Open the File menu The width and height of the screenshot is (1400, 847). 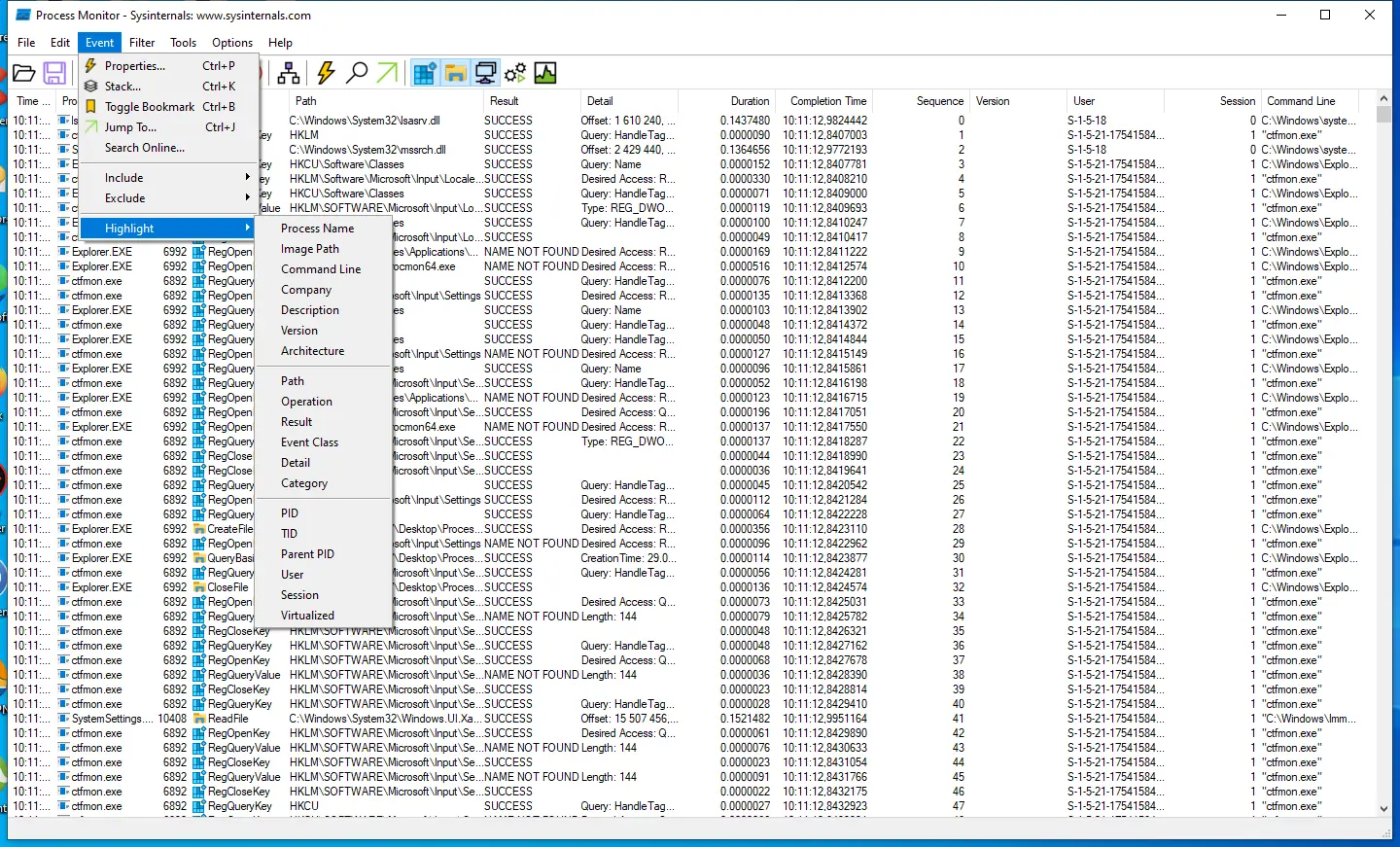(x=26, y=43)
